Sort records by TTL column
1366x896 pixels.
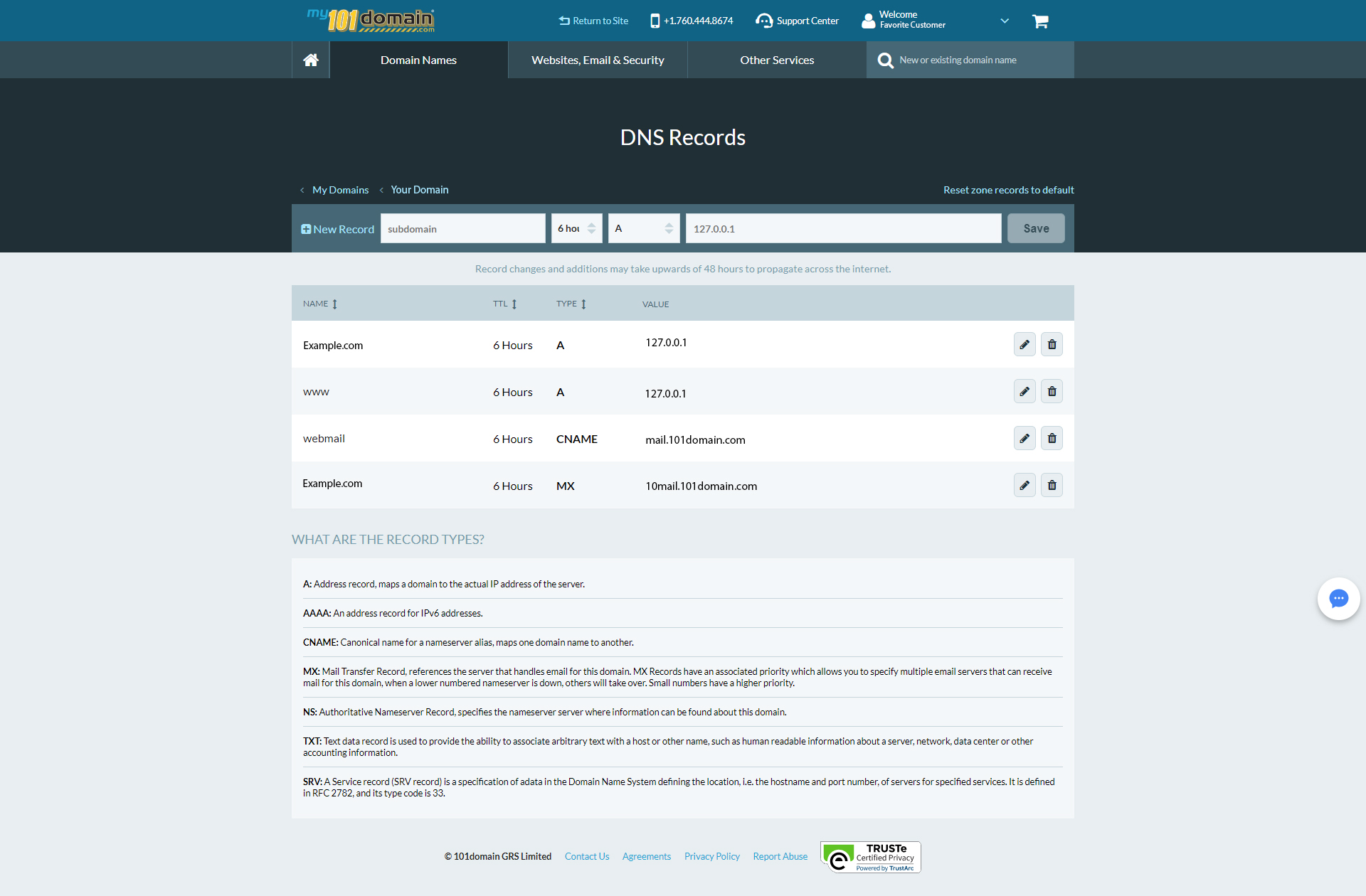[x=505, y=304]
